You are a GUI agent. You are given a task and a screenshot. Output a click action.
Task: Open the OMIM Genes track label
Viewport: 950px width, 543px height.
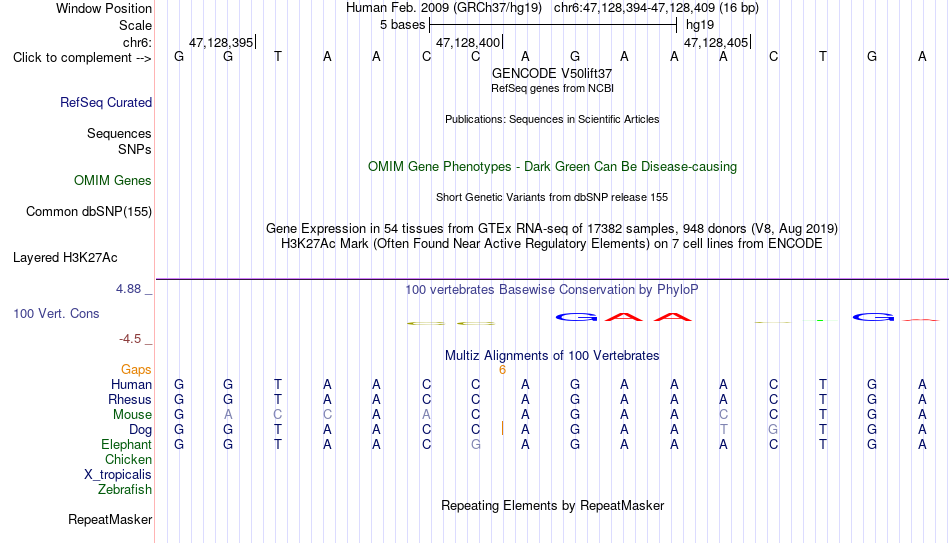coord(113,181)
